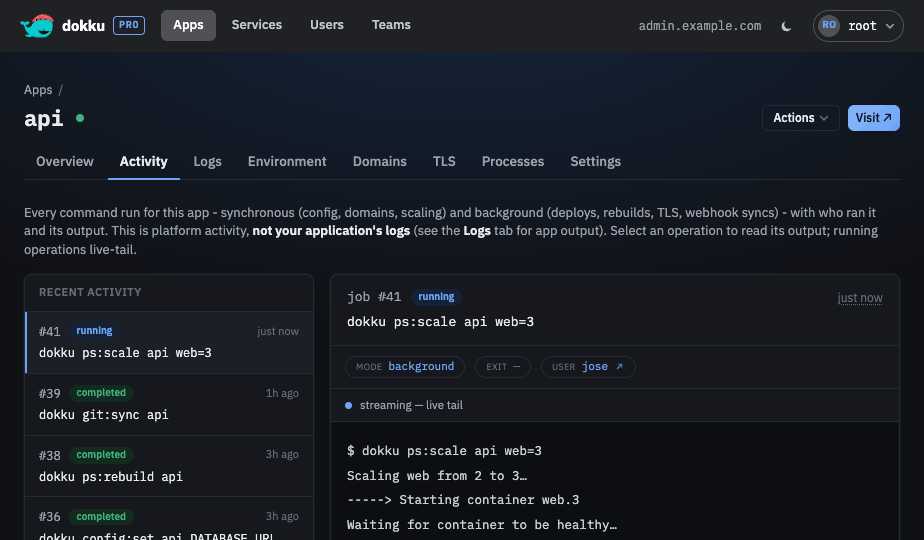Screen dimensions: 924x540
Task: Click the green app status dot
Action: coord(80,118)
